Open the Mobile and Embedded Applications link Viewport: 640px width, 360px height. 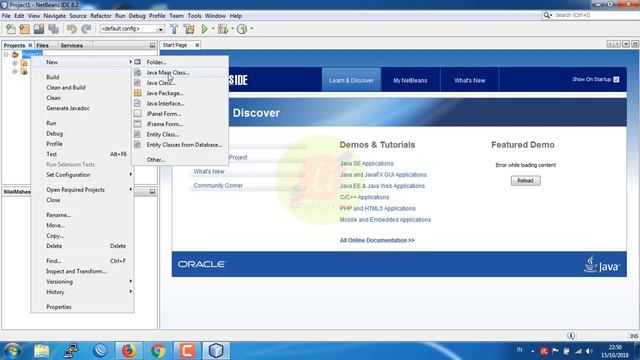(385, 220)
